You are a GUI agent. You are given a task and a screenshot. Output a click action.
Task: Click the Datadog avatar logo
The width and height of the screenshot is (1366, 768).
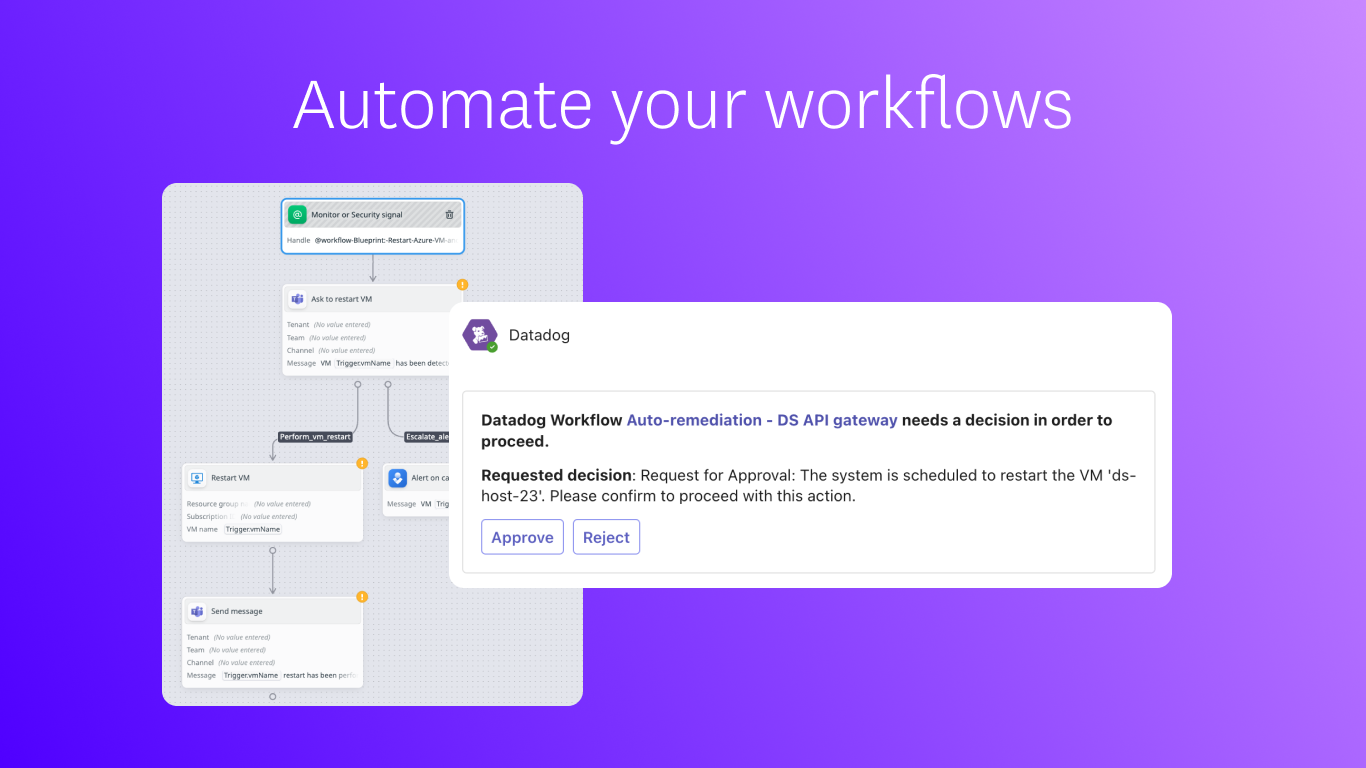(x=480, y=335)
